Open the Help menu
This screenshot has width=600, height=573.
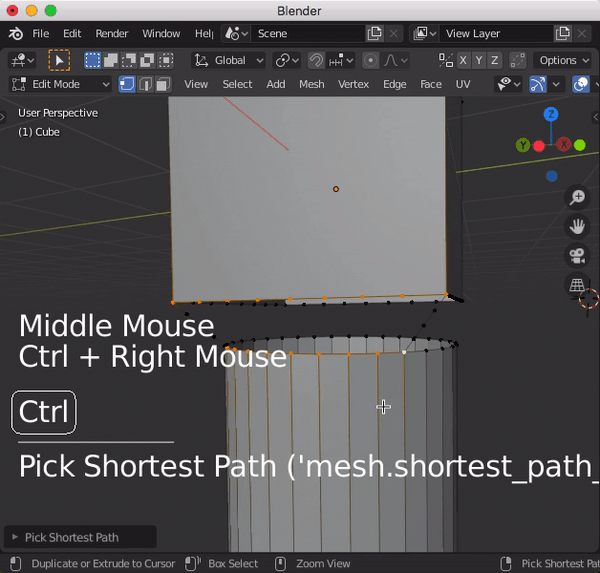[x=204, y=34]
